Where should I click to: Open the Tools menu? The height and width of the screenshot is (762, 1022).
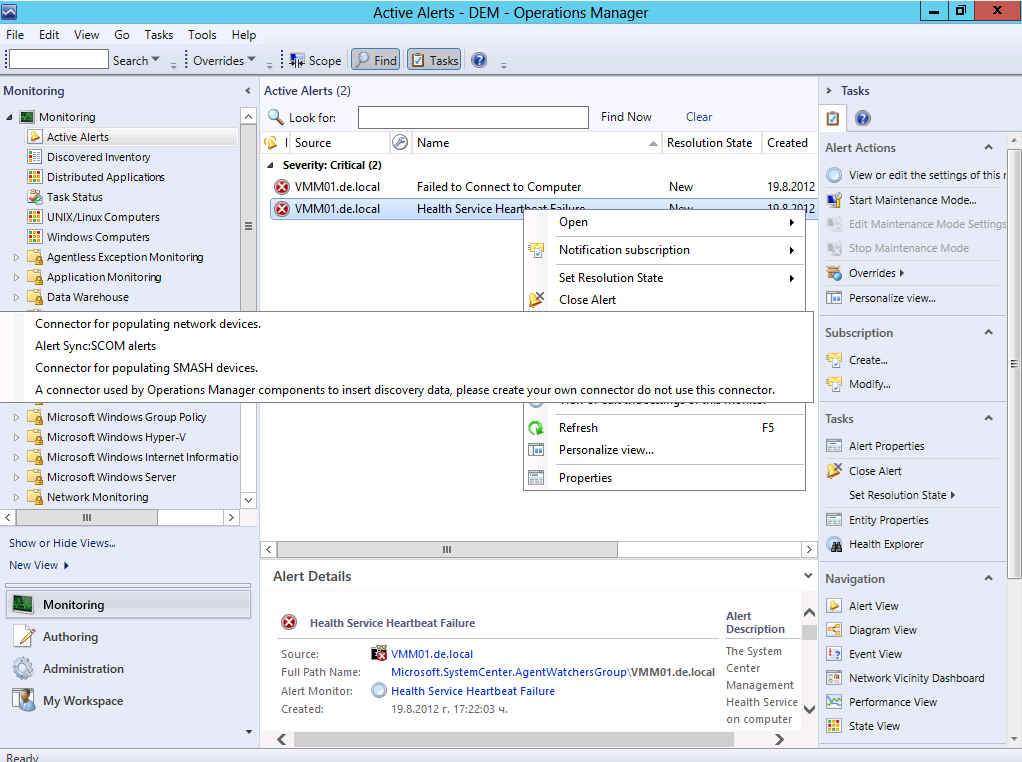coord(202,35)
